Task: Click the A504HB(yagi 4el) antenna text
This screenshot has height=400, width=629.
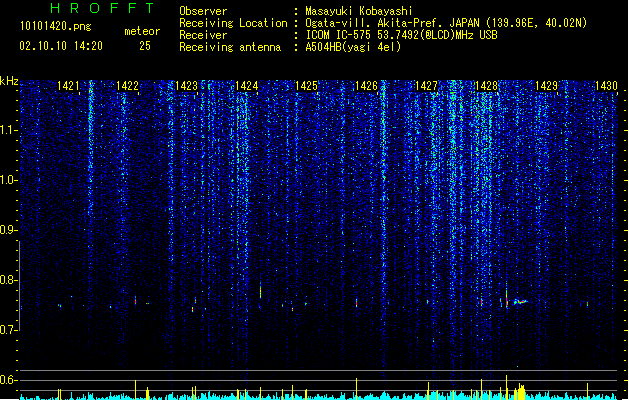Action: pos(353,47)
